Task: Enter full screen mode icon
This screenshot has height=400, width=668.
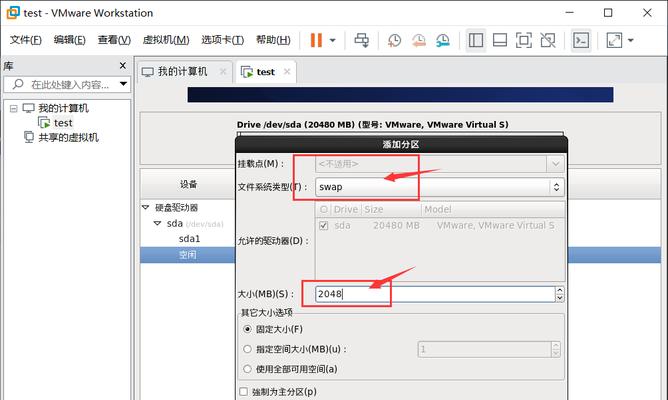Action: [524, 40]
